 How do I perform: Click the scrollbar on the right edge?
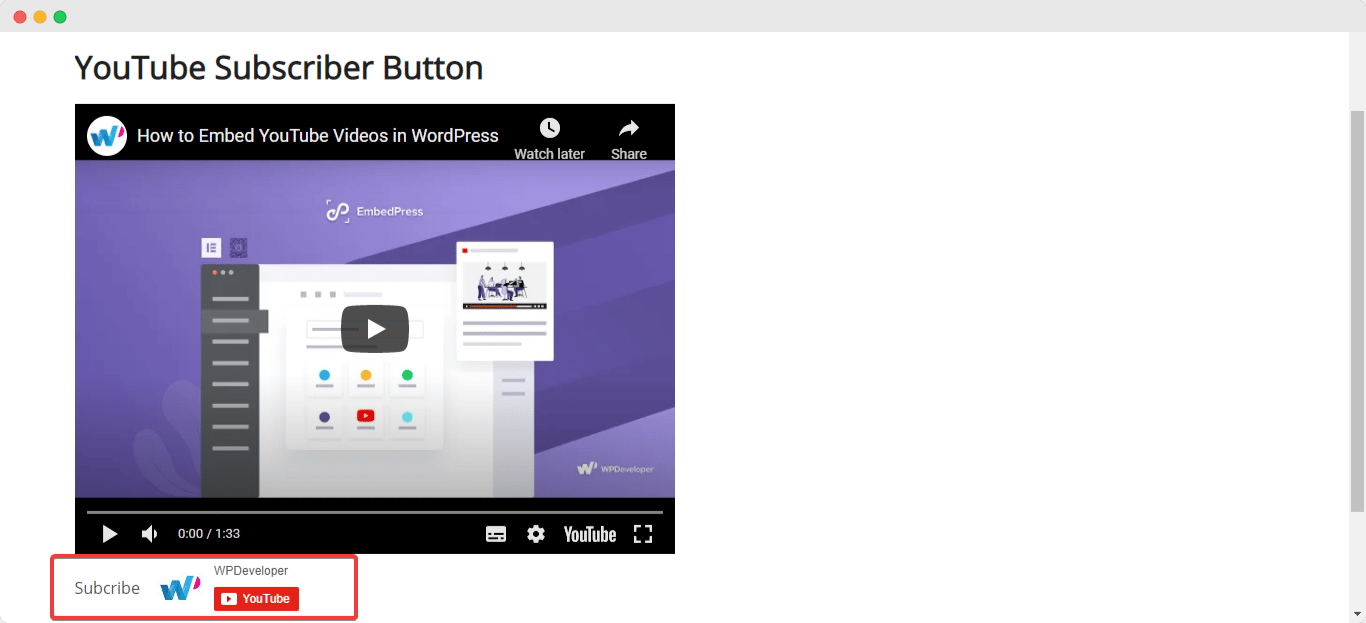(1358, 300)
